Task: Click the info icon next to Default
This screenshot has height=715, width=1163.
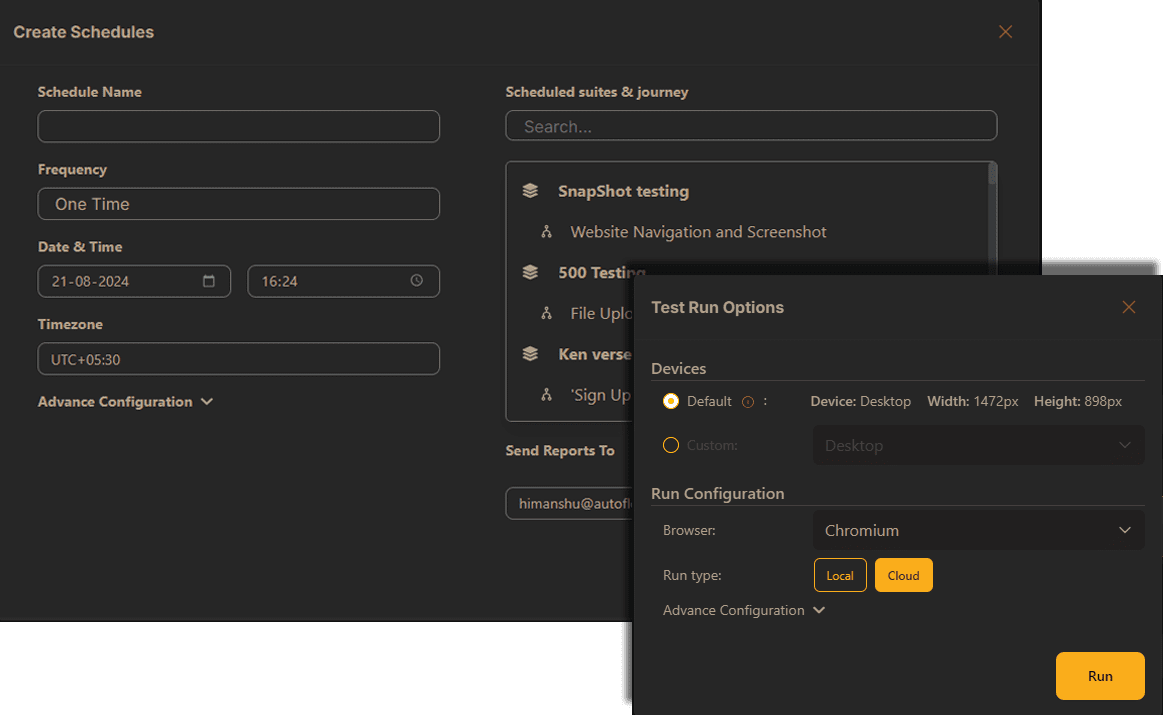Action: [748, 402]
